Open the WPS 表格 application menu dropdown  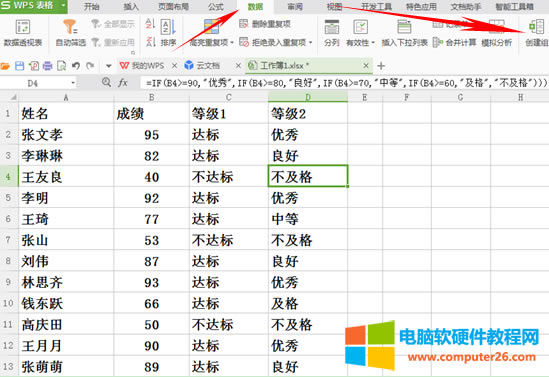click(63, 6)
